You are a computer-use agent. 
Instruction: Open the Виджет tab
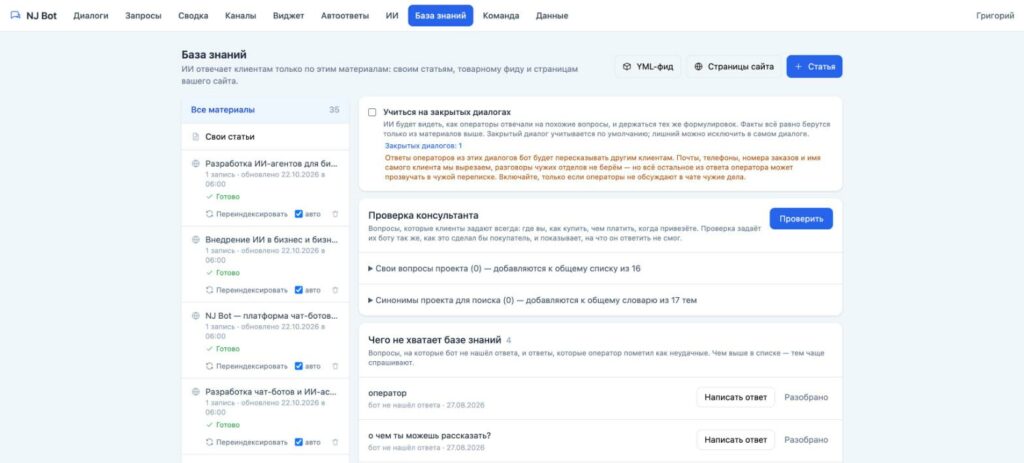click(289, 16)
